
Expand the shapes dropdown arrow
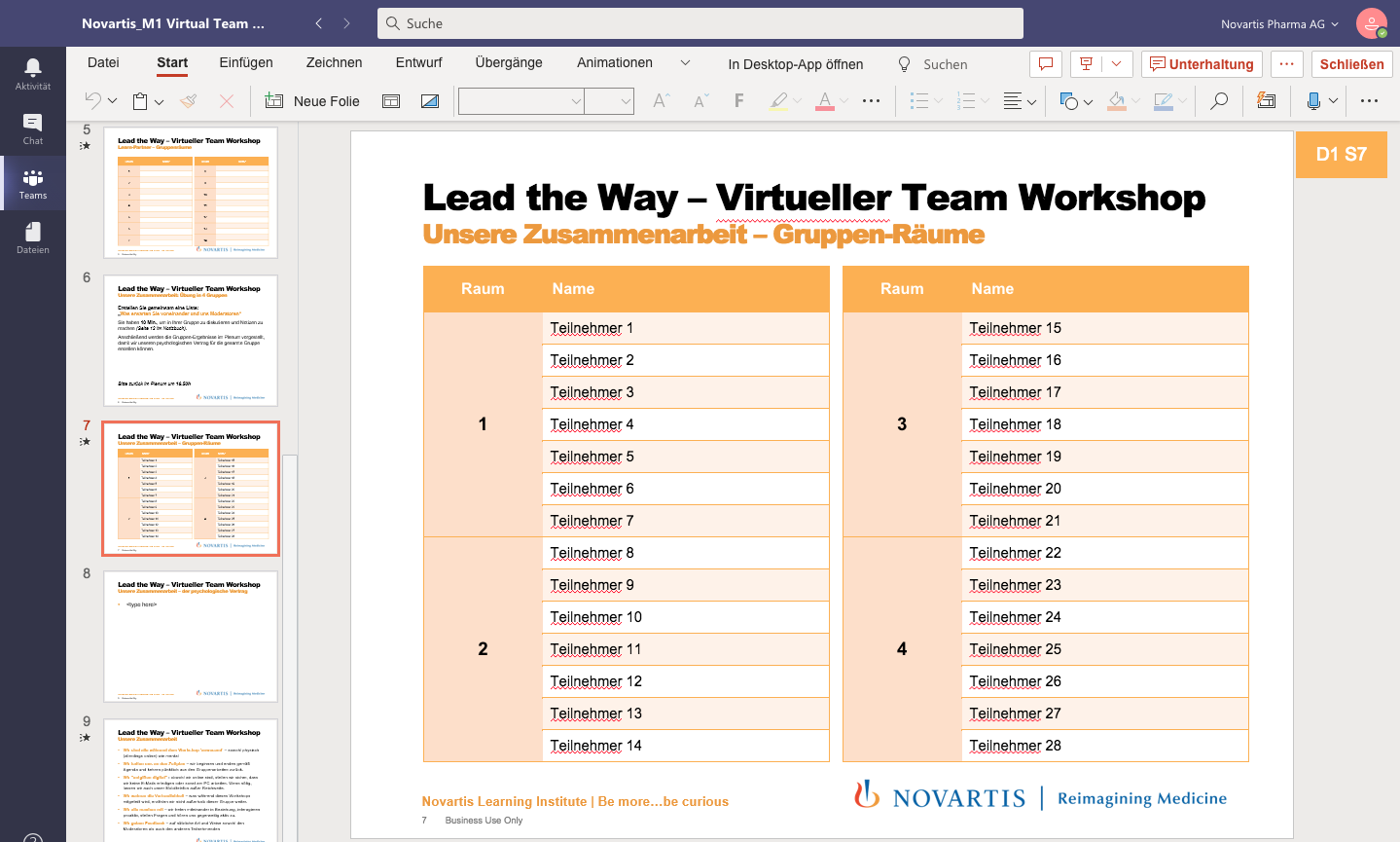coord(1088,101)
